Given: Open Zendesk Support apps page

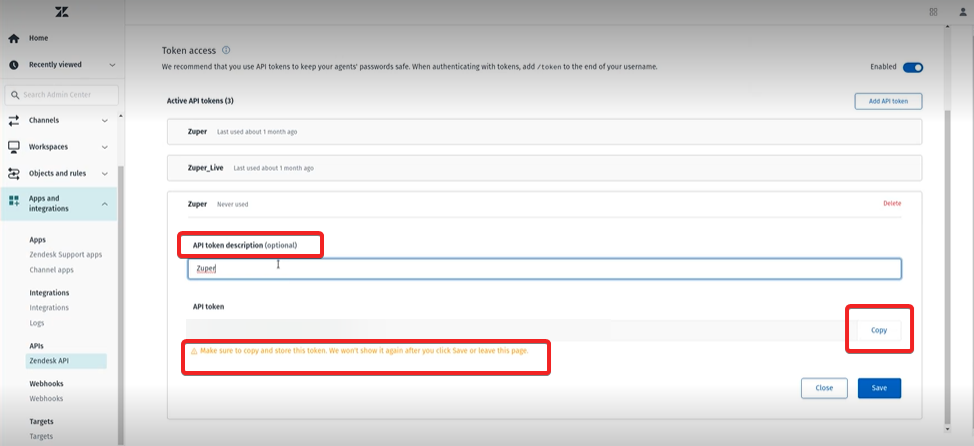Looking at the screenshot, I should [x=66, y=255].
